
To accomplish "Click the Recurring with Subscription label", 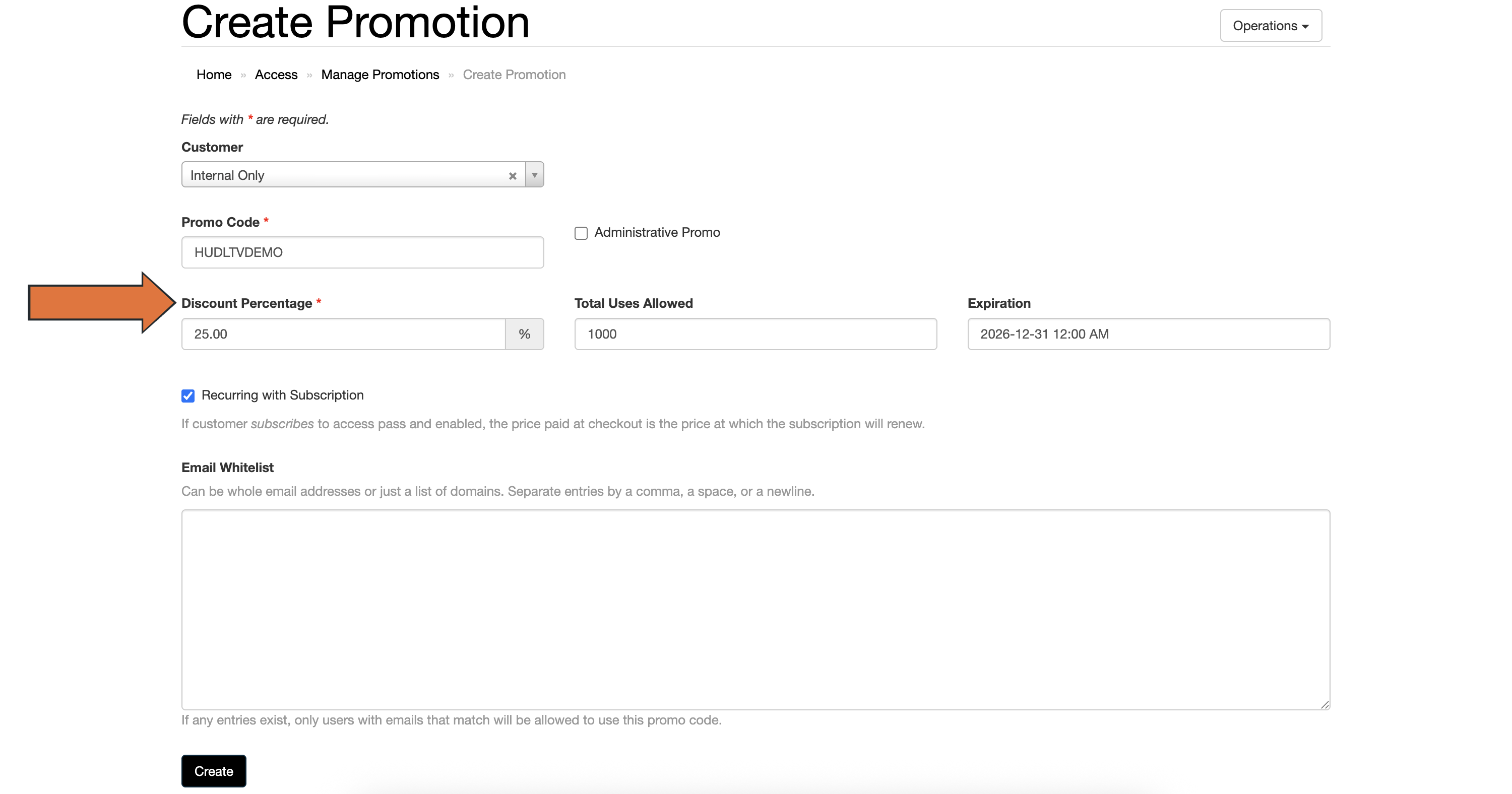I will tap(282, 395).
